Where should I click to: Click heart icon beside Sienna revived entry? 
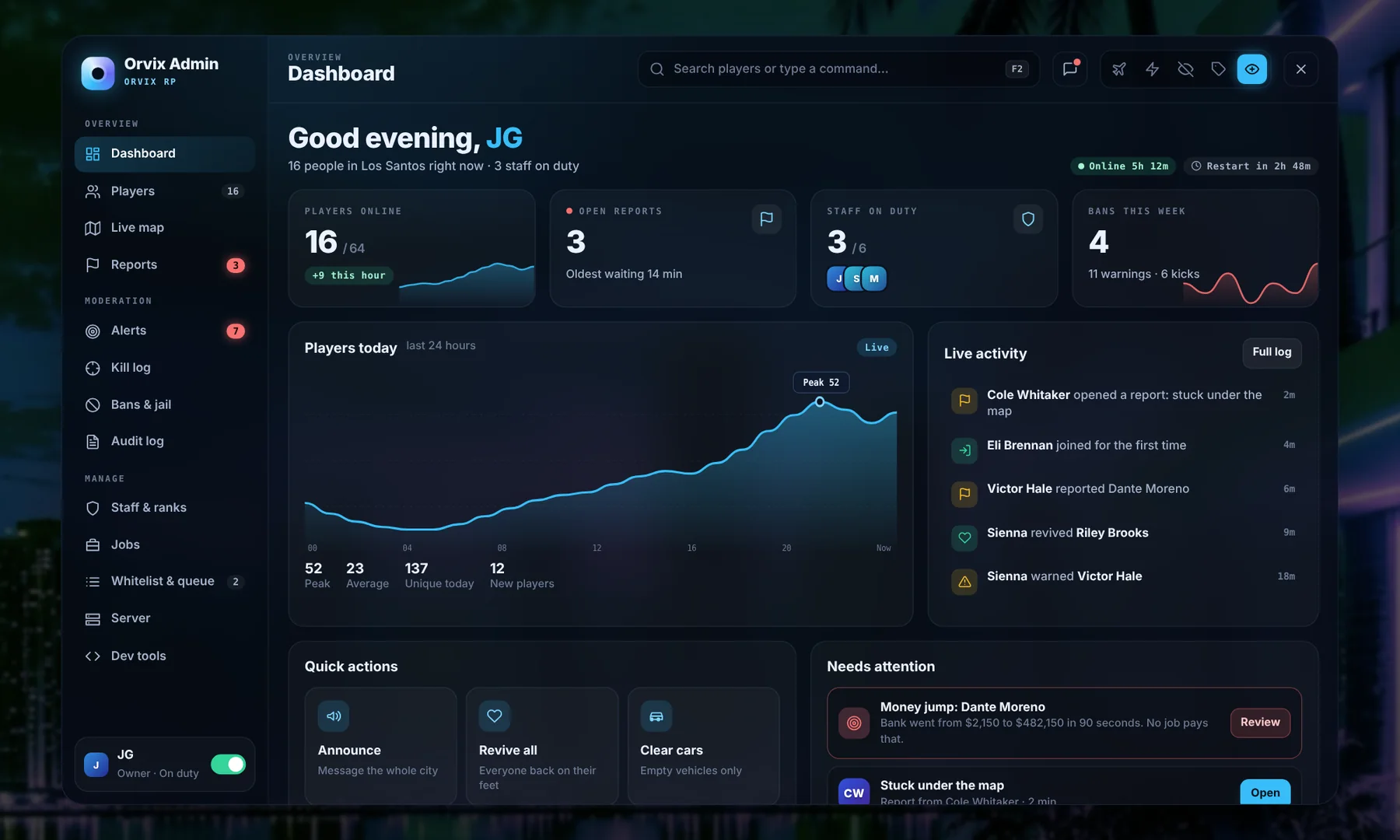point(964,537)
